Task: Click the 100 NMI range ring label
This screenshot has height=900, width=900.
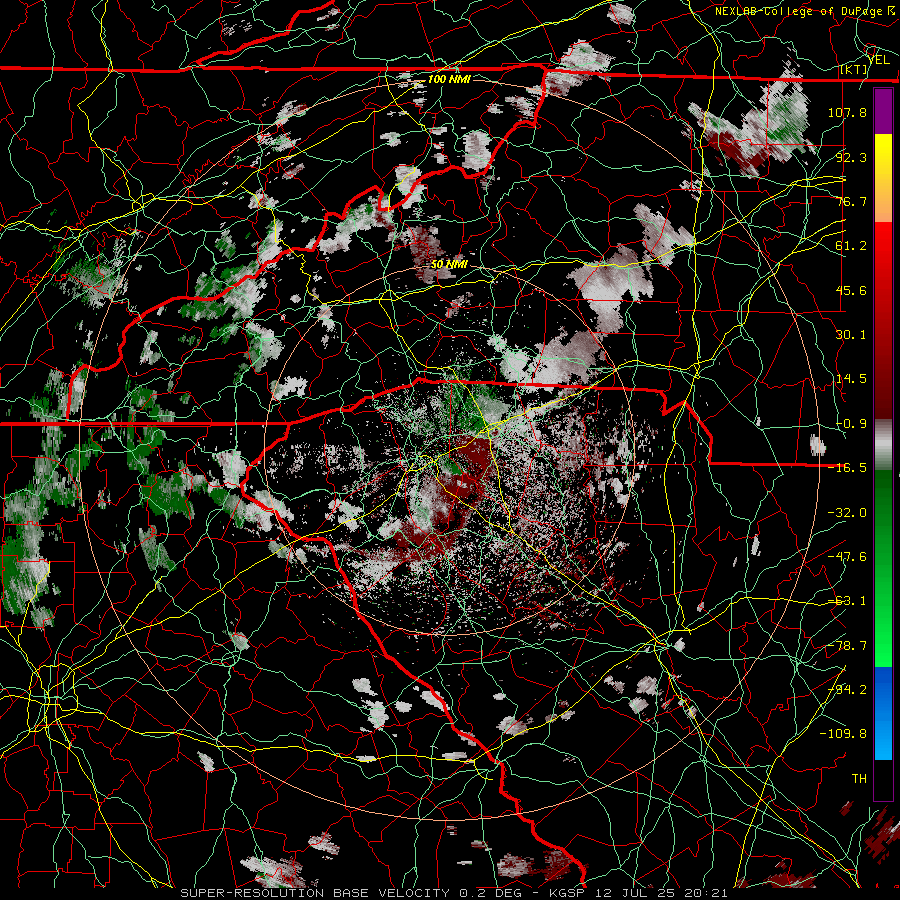Action: coord(449,79)
